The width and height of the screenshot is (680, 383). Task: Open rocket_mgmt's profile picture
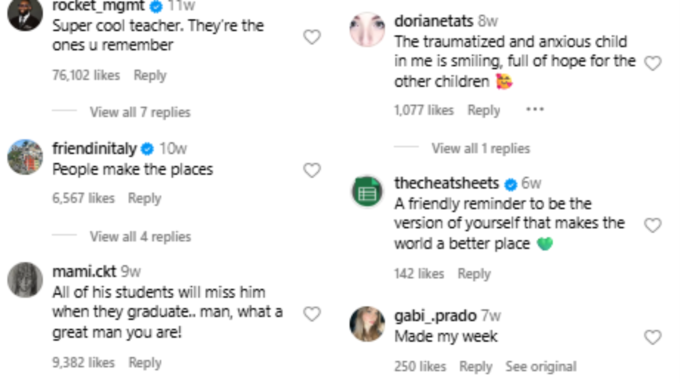click(25, 14)
